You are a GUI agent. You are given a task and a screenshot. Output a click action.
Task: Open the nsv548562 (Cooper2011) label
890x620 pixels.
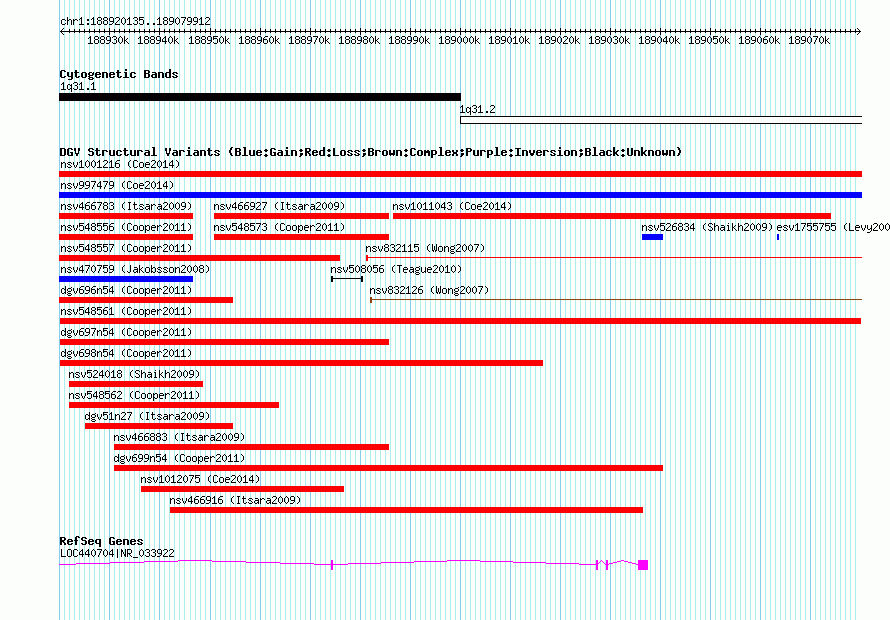(135, 395)
